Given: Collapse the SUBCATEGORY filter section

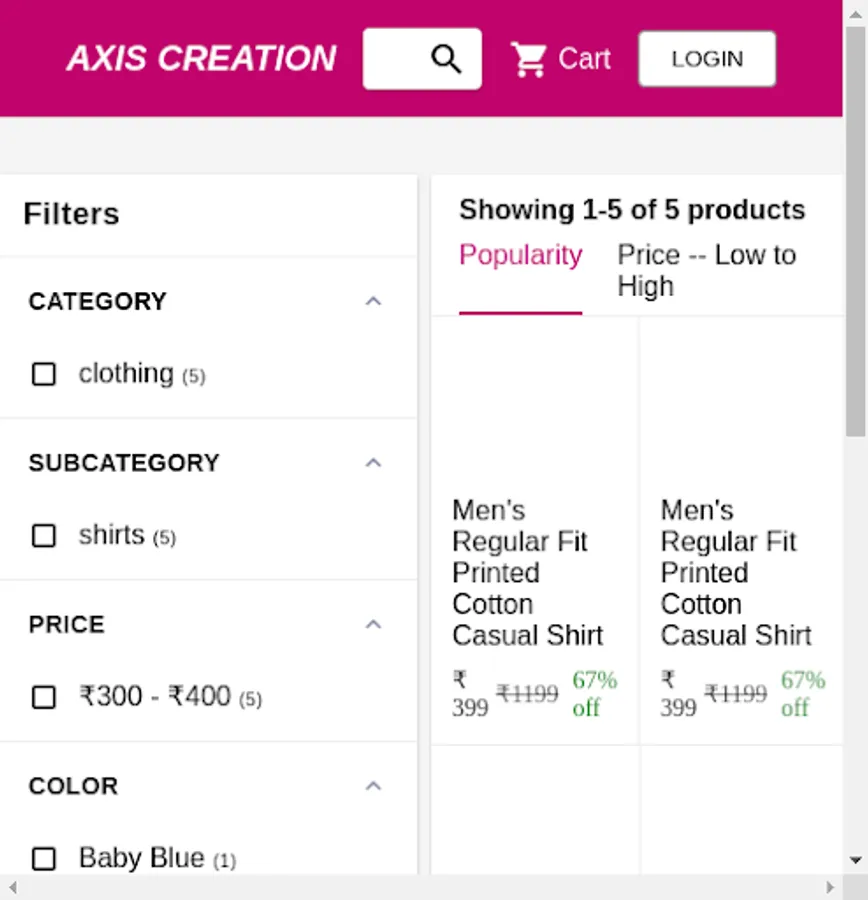Looking at the screenshot, I should [373, 463].
